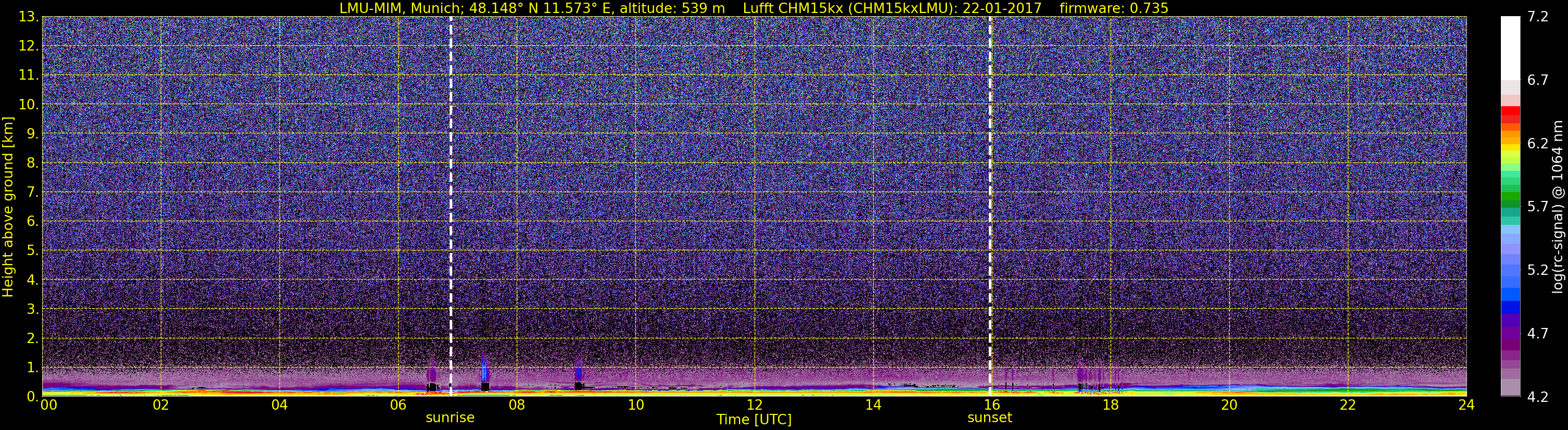The image size is (1568, 430).
Task: Click the white top section of the colorbar
Action: (1510, 49)
